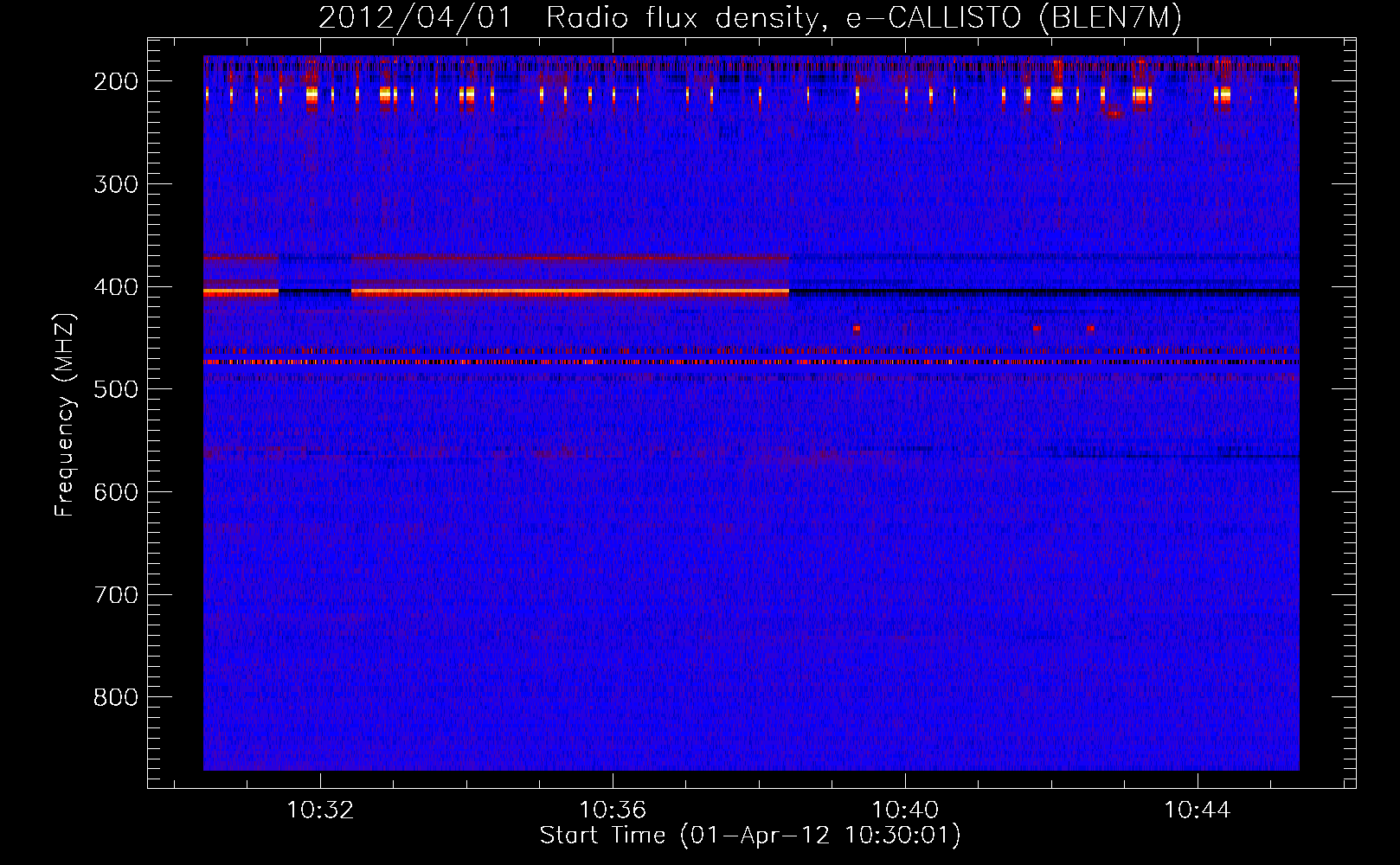Click the 800 frequency tick label

coord(115,697)
